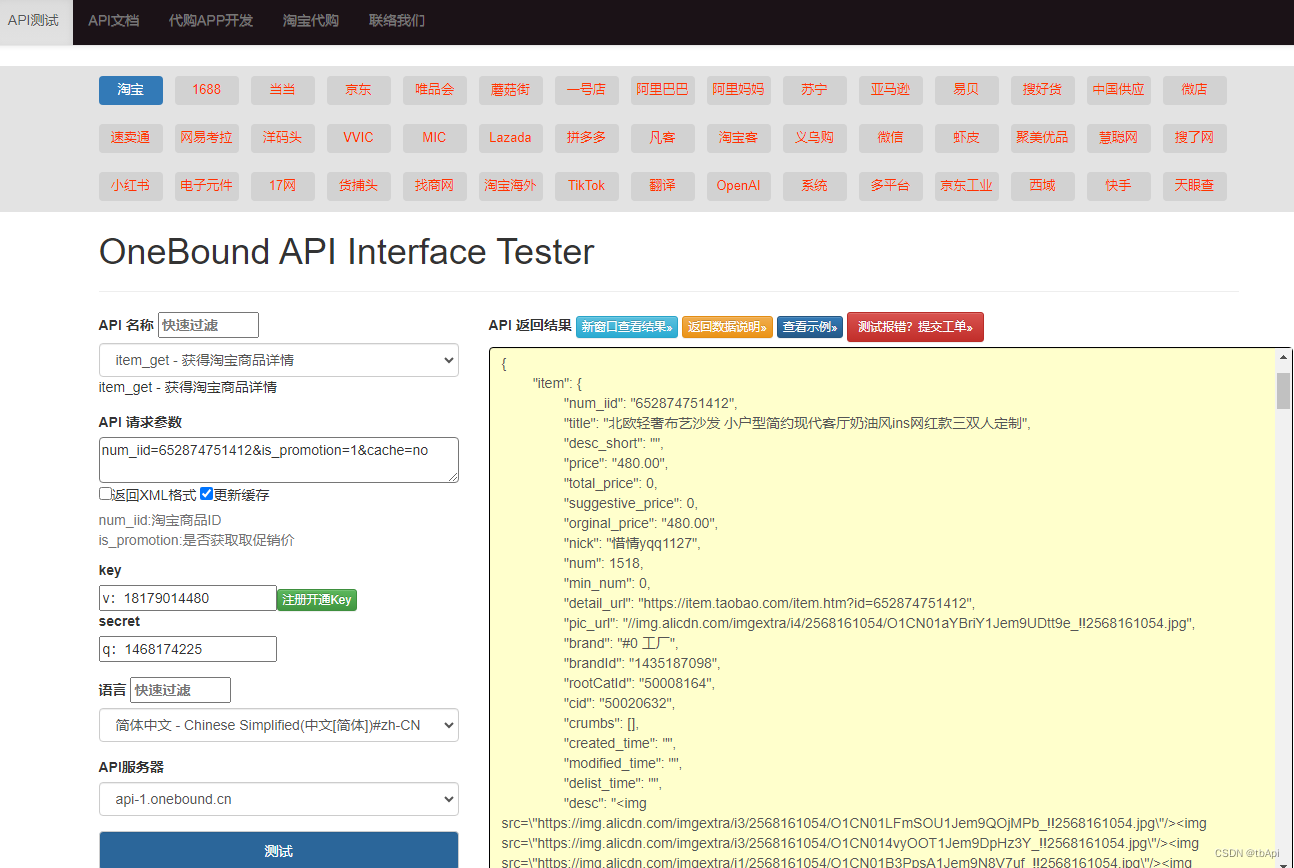This screenshot has width=1294, height=868.
Task: Open 联络我们 menu item
Action: point(397,20)
